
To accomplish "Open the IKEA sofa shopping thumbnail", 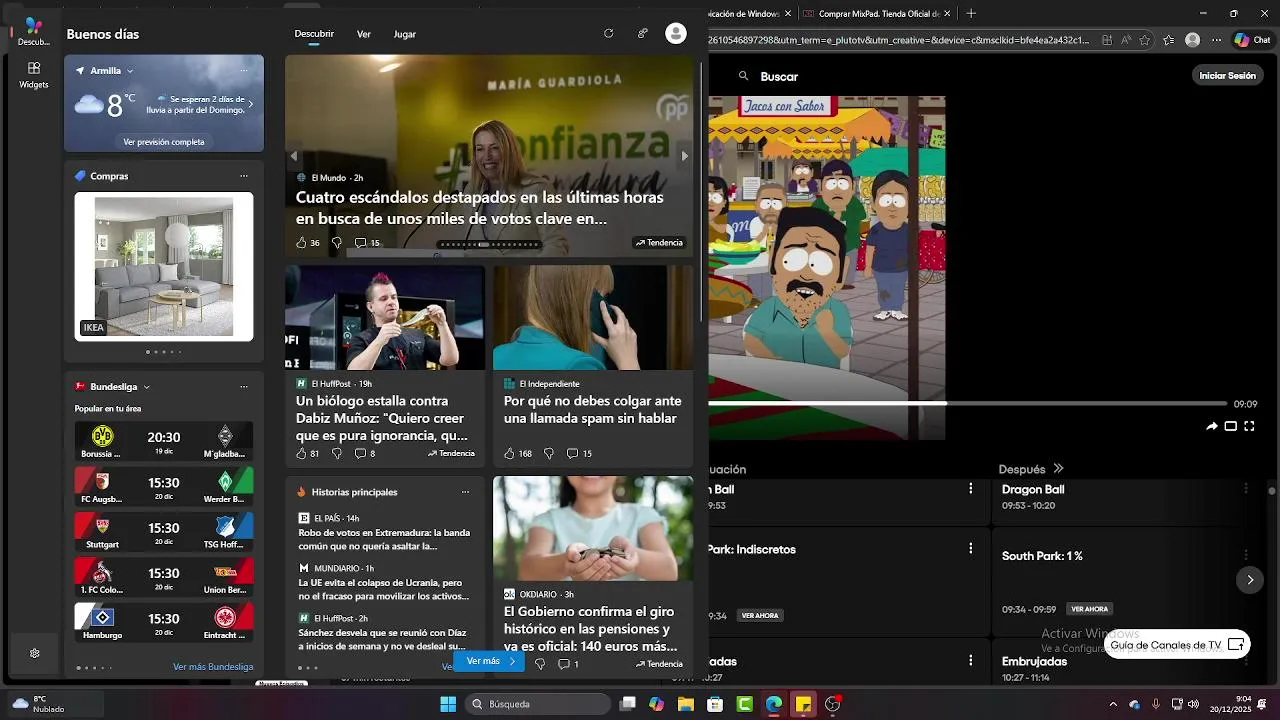I will click(164, 267).
